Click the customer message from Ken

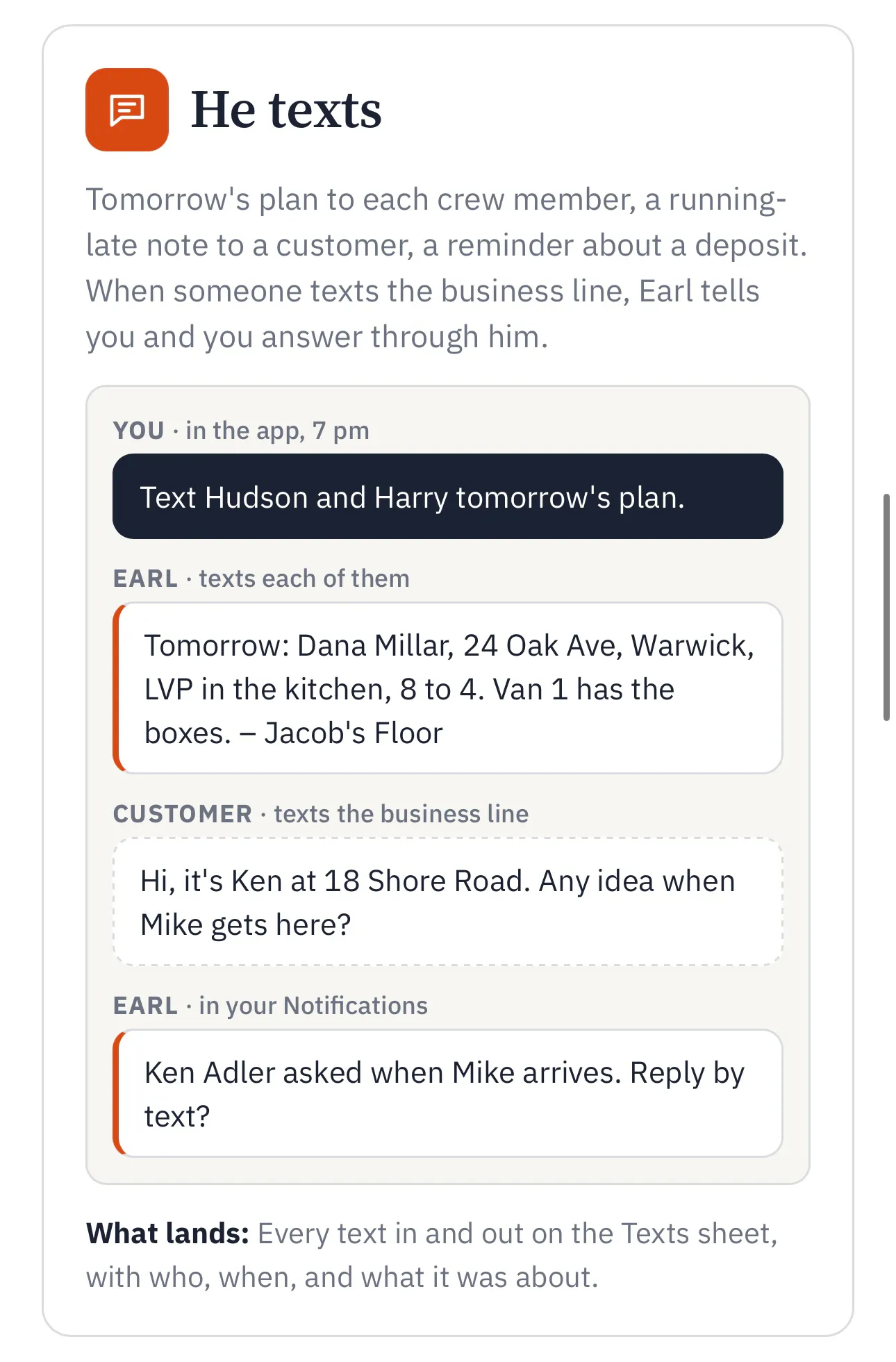click(x=448, y=902)
